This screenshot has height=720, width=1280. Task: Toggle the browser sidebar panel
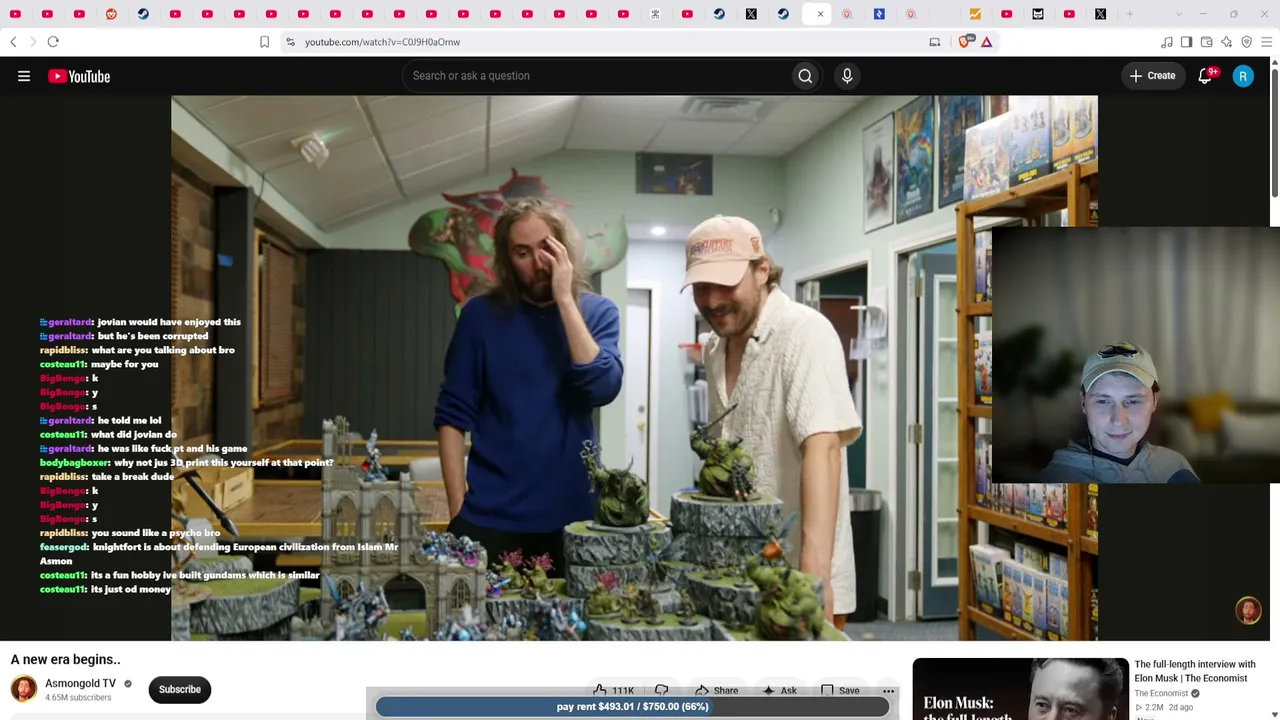click(x=1186, y=42)
